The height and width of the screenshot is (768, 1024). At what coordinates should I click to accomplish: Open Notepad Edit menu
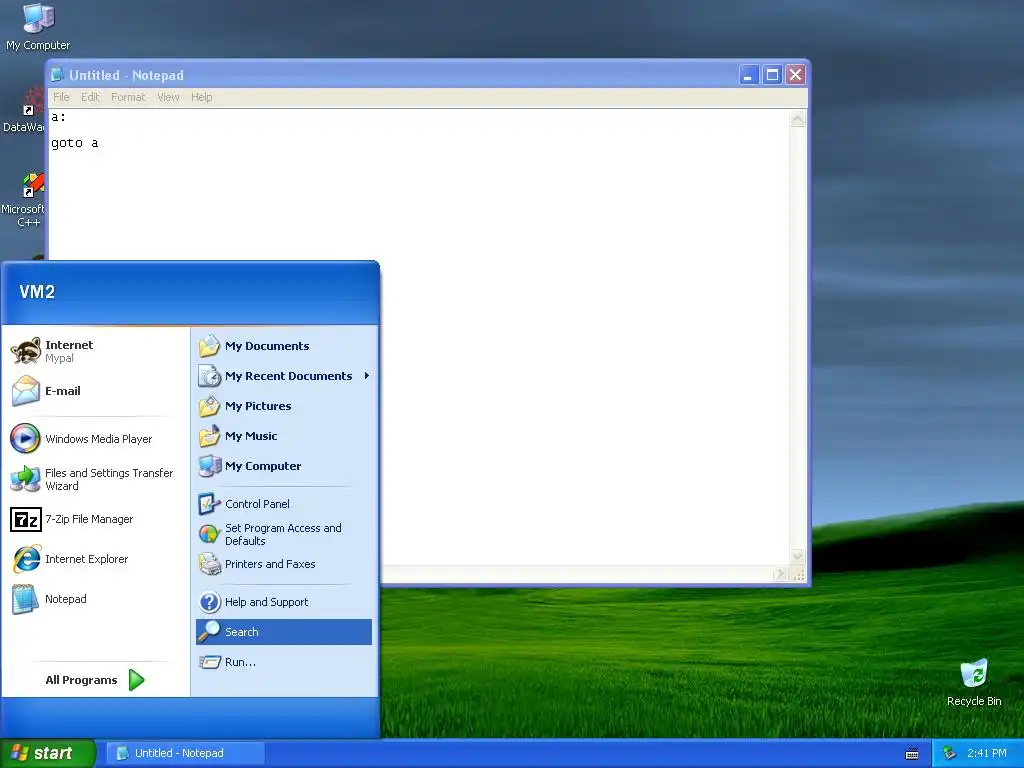[90, 97]
